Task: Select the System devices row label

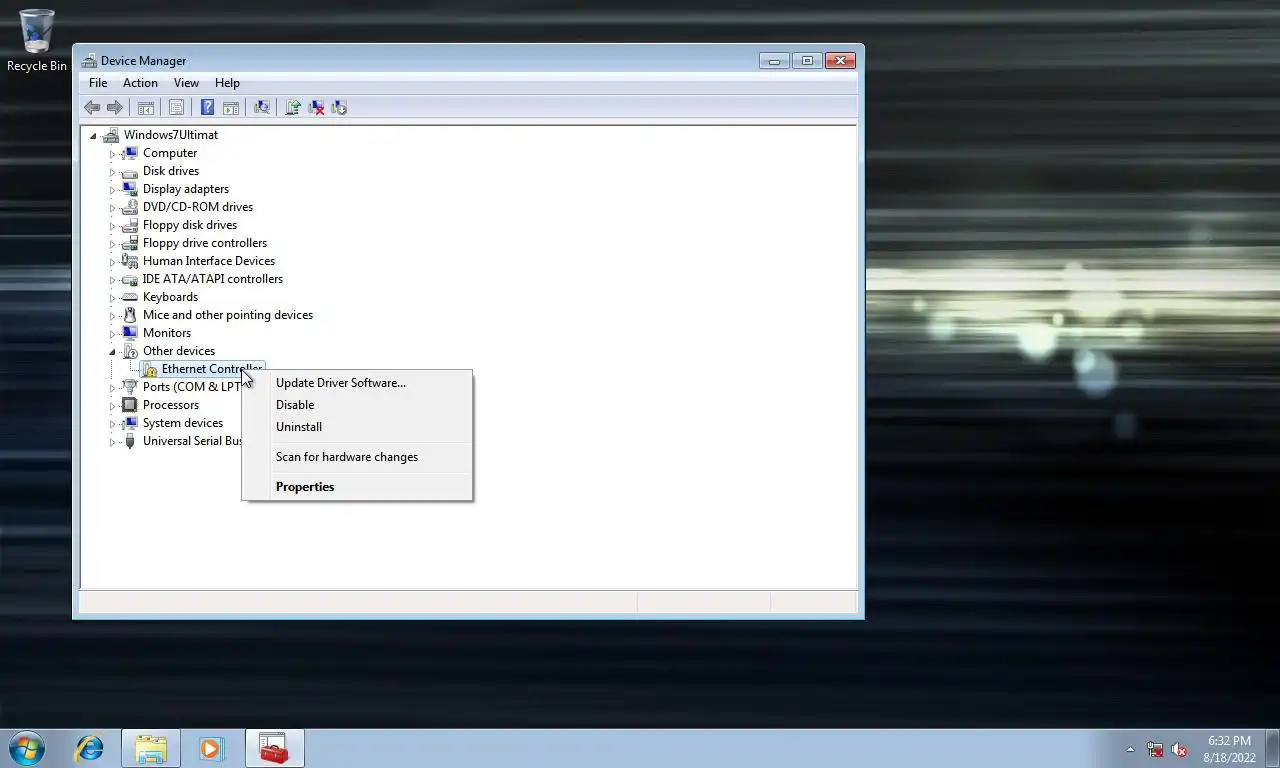Action: coord(183,423)
